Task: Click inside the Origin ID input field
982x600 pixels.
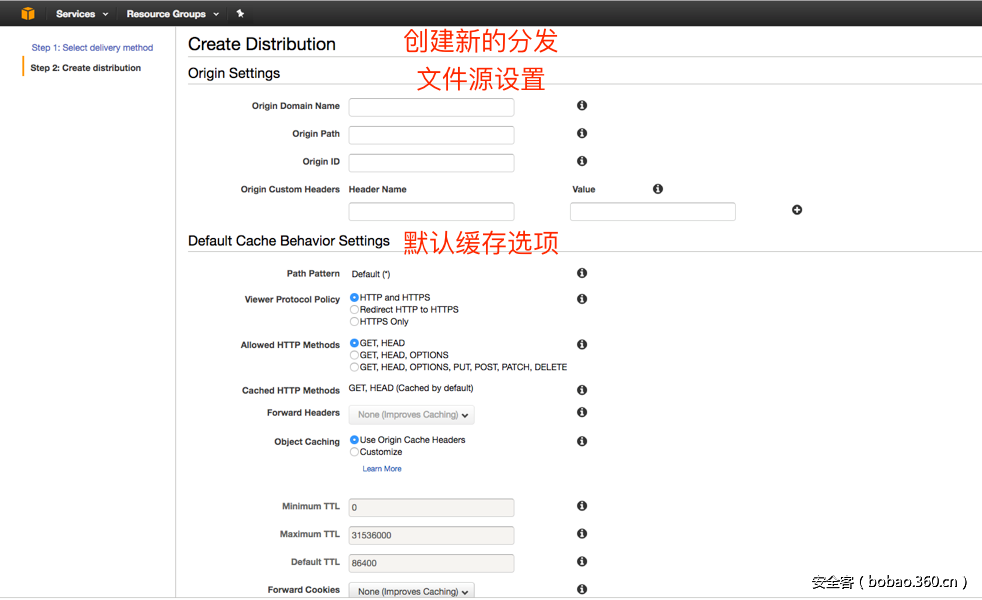Action: coord(431,162)
